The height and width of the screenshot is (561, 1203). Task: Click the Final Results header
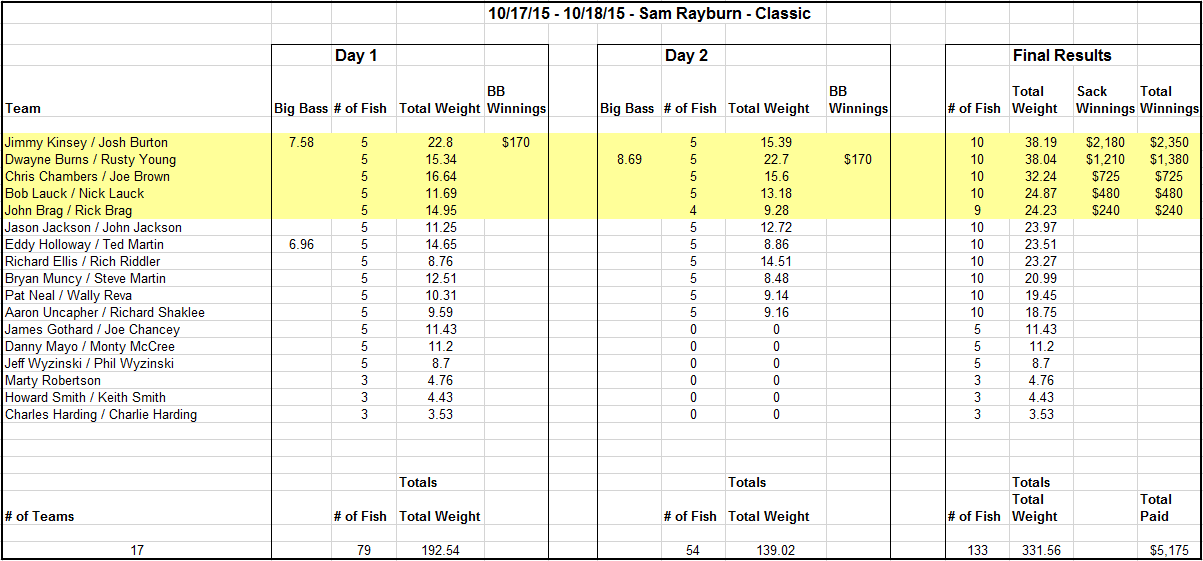[1062, 56]
